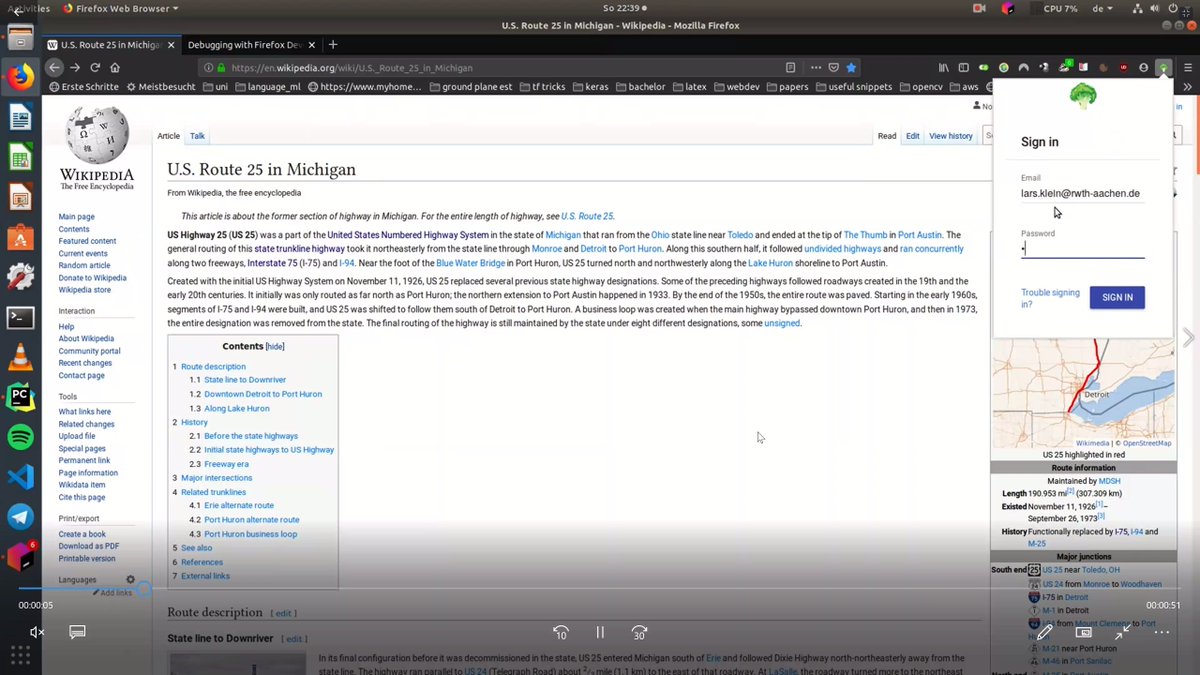This screenshot has width=1200, height=675.
Task: Open the Talk tab of the article
Action: pyautogui.click(x=198, y=136)
